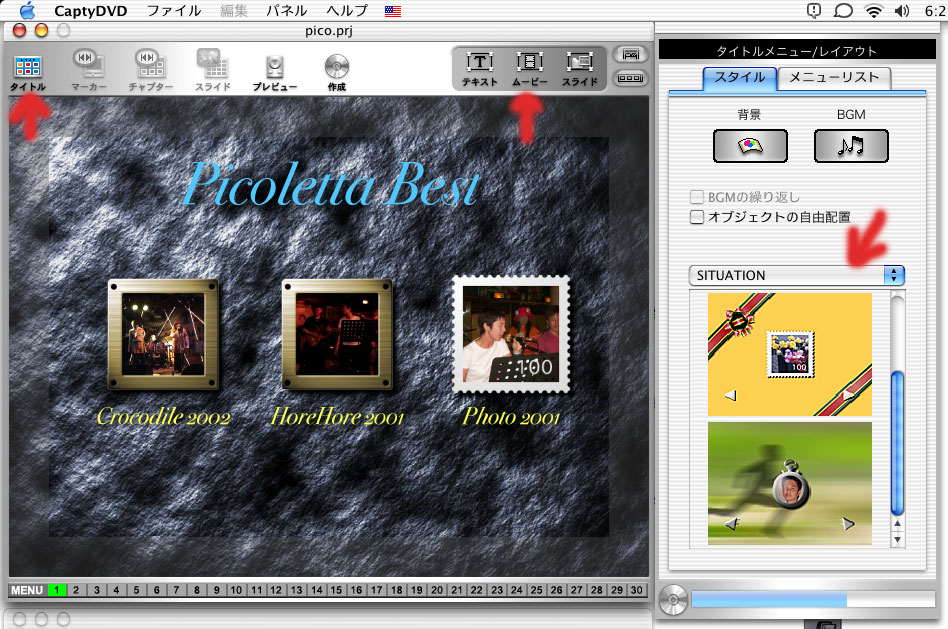Viewport: 948px width, 629px height.
Task: Jump to menu page 5 marker
Action: click(x=133, y=590)
